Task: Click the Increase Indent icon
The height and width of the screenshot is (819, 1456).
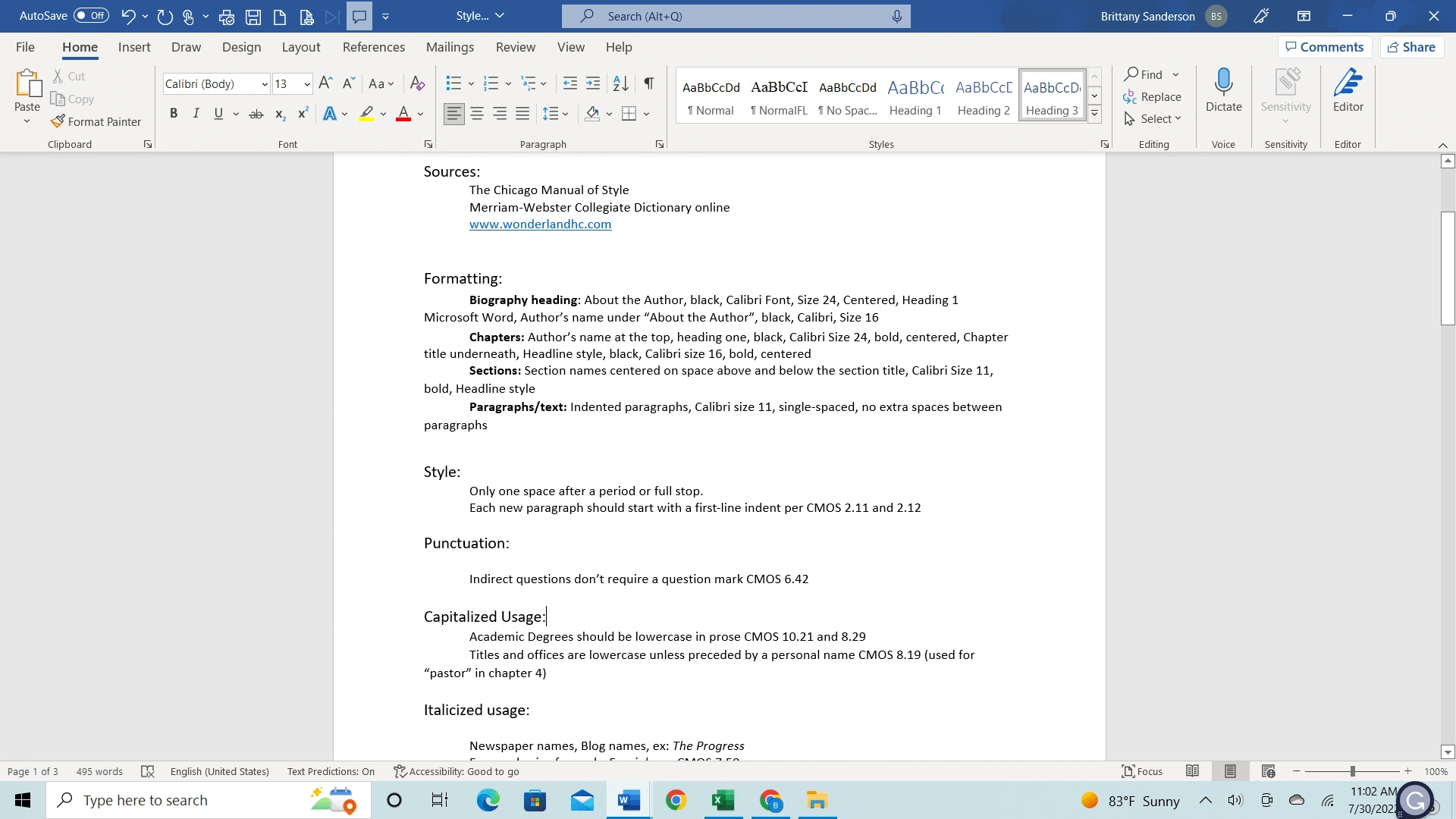Action: [x=593, y=83]
